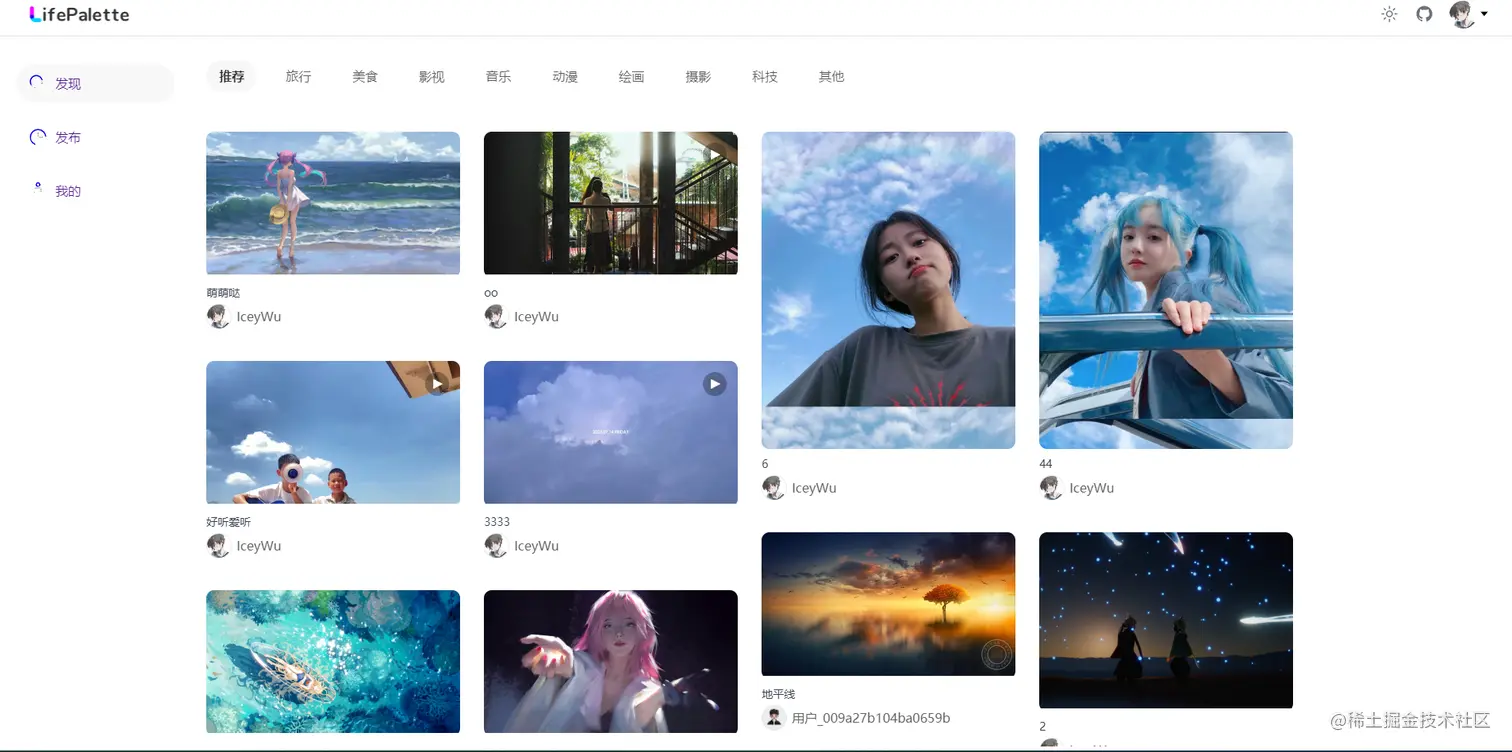Open the 3333 purple cloud thumbnail
The width and height of the screenshot is (1512, 752).
click(x=611, y=432)
